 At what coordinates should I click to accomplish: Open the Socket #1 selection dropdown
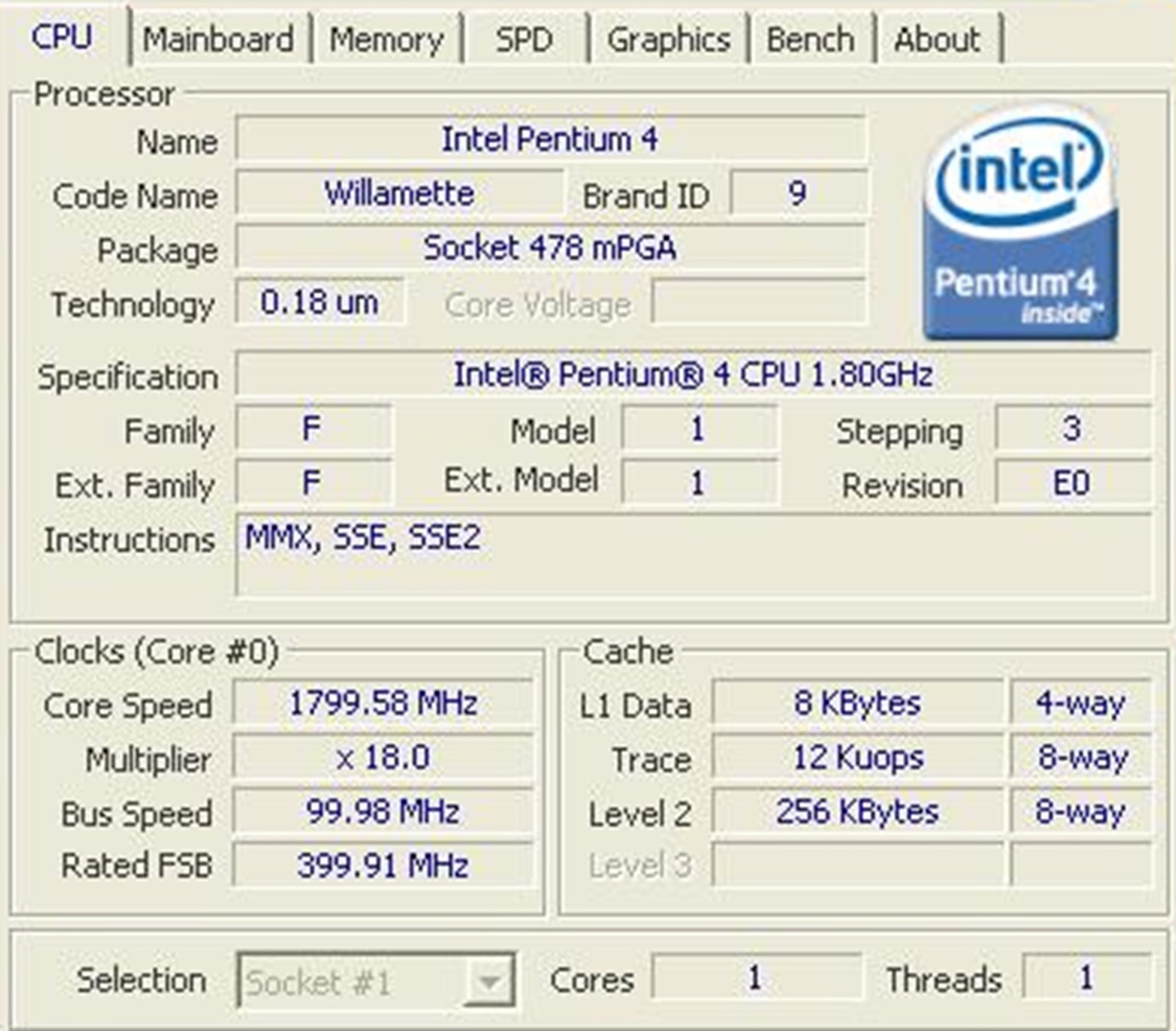coord(376,980)
